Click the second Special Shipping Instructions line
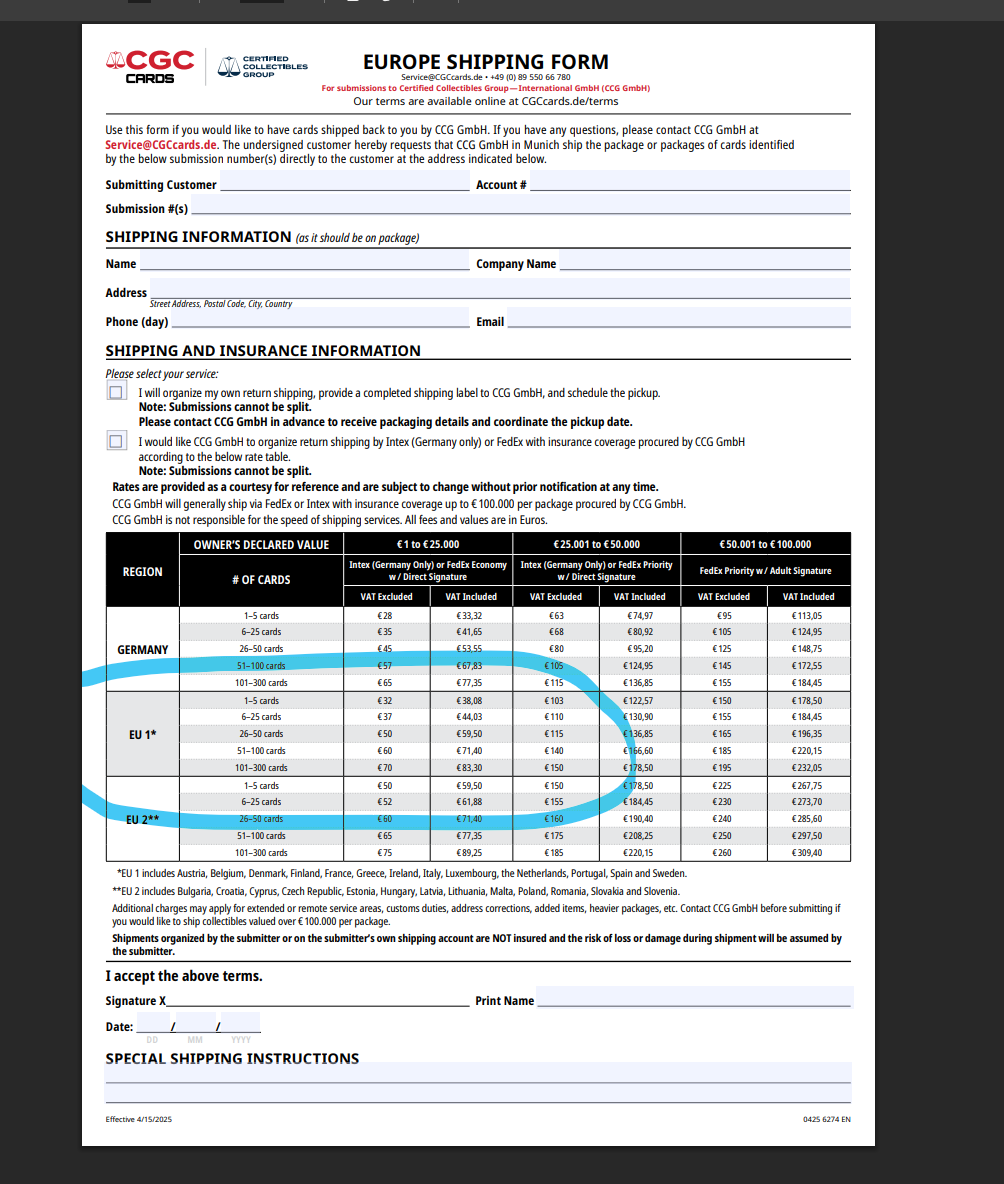This screenshot has height=1184, width=1004. pyautogui.click(x=478, y=1093)
